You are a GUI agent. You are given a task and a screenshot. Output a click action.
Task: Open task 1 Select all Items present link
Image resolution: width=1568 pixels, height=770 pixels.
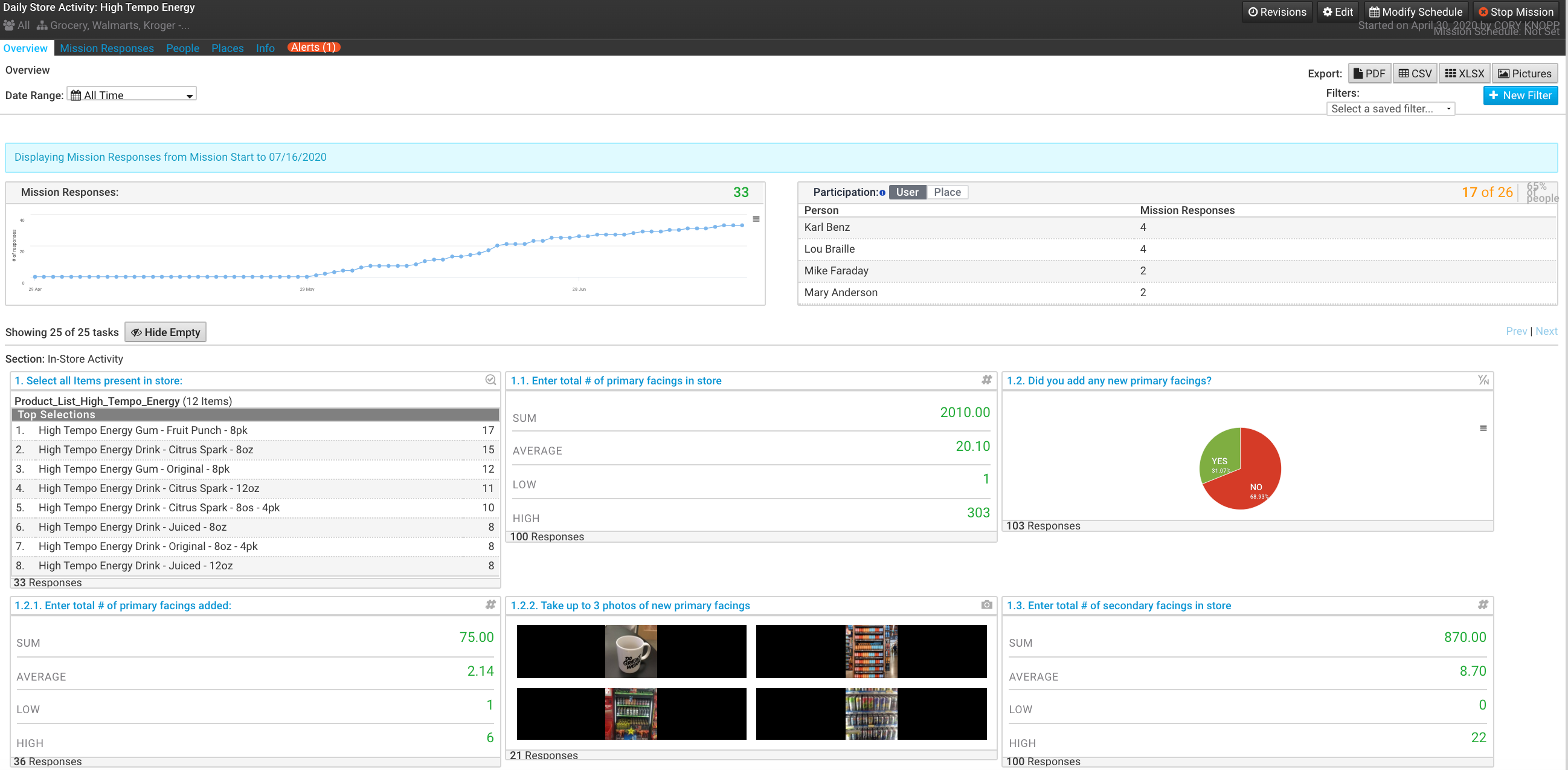pyautogui.click(x=98, y=381)
